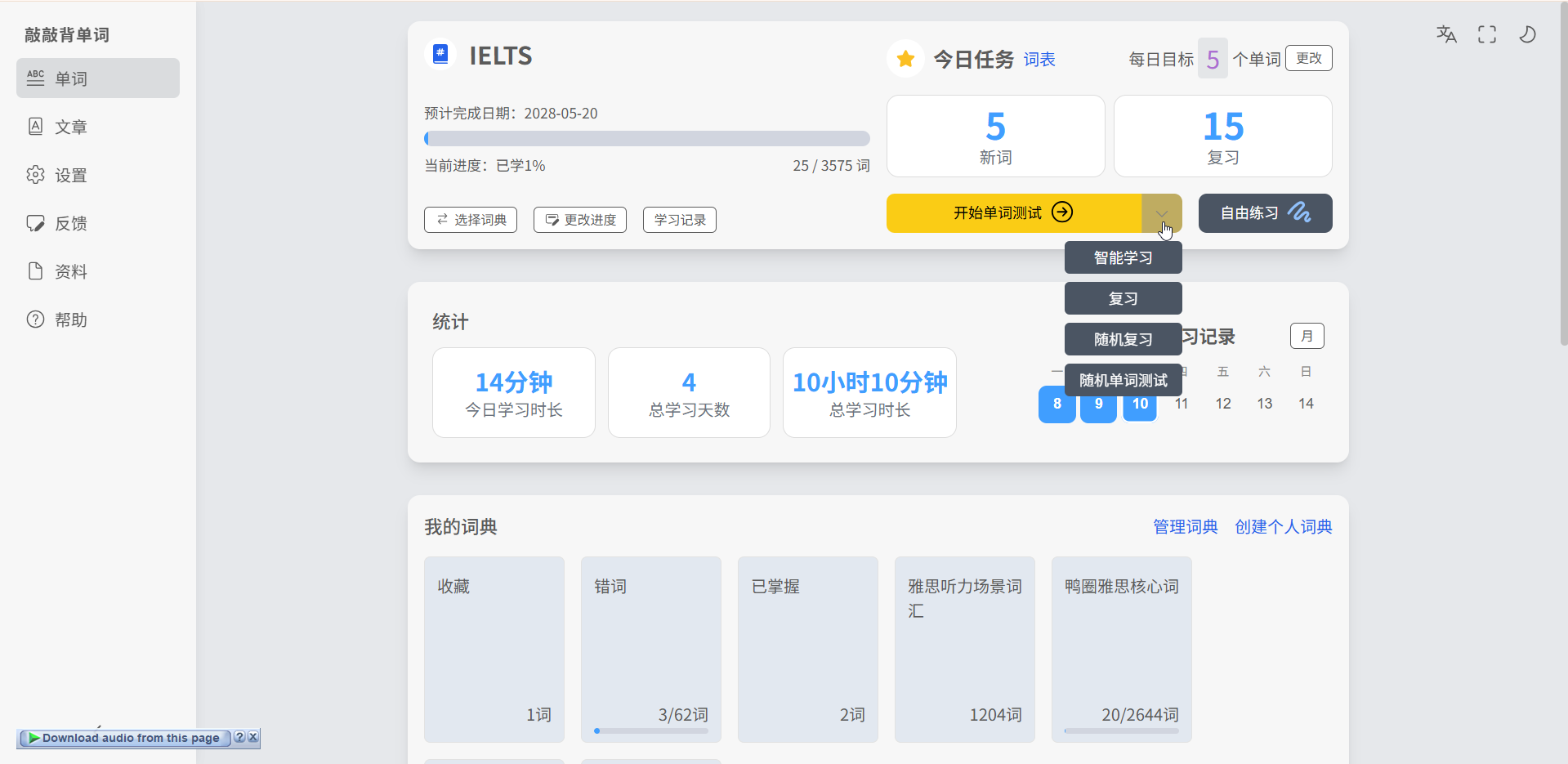Click 预计完成日期 2028-05-20 text
Viewport: 1568px width, 764px height.
(x=511, y=114)
